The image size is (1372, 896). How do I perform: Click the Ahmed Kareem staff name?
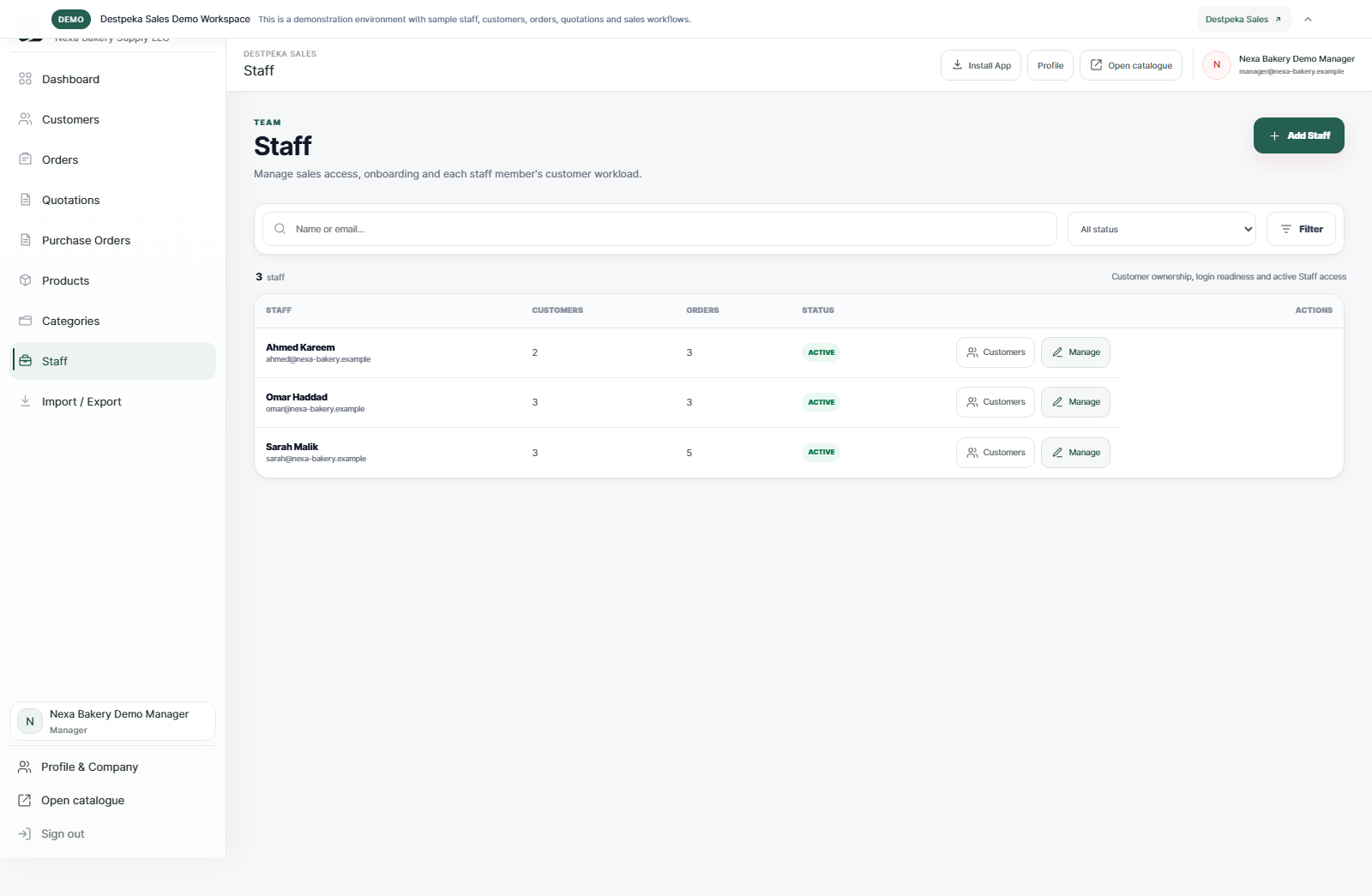300,347
